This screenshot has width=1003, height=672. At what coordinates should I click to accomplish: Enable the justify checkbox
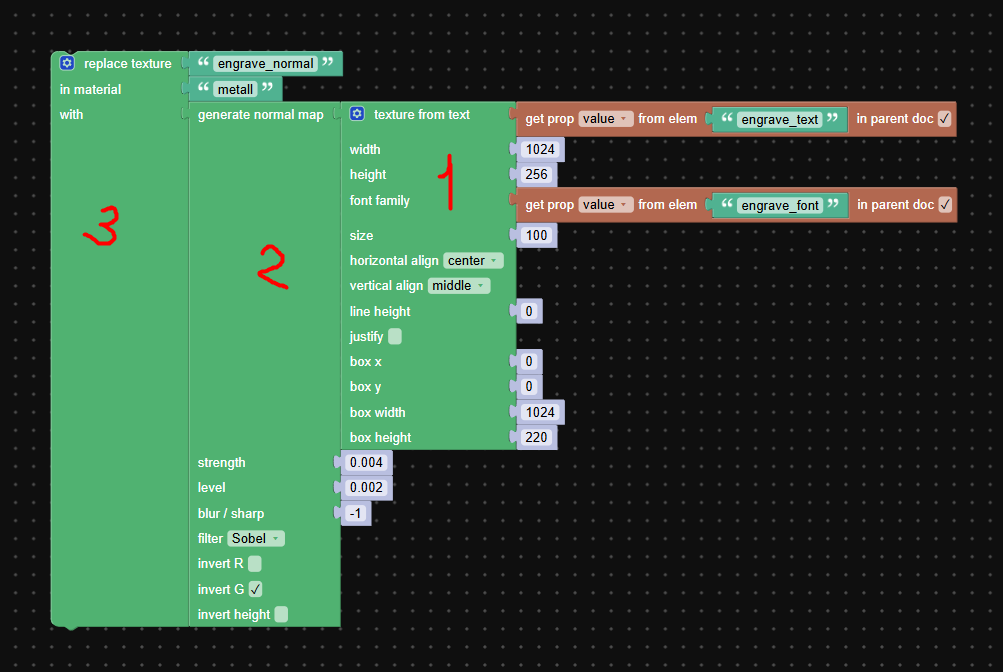[x=395, y=336]
